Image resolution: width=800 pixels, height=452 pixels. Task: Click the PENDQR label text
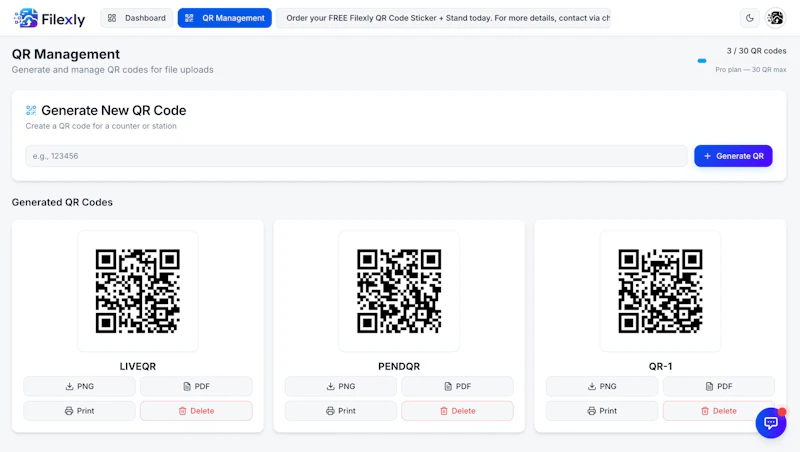coord(399,366)
